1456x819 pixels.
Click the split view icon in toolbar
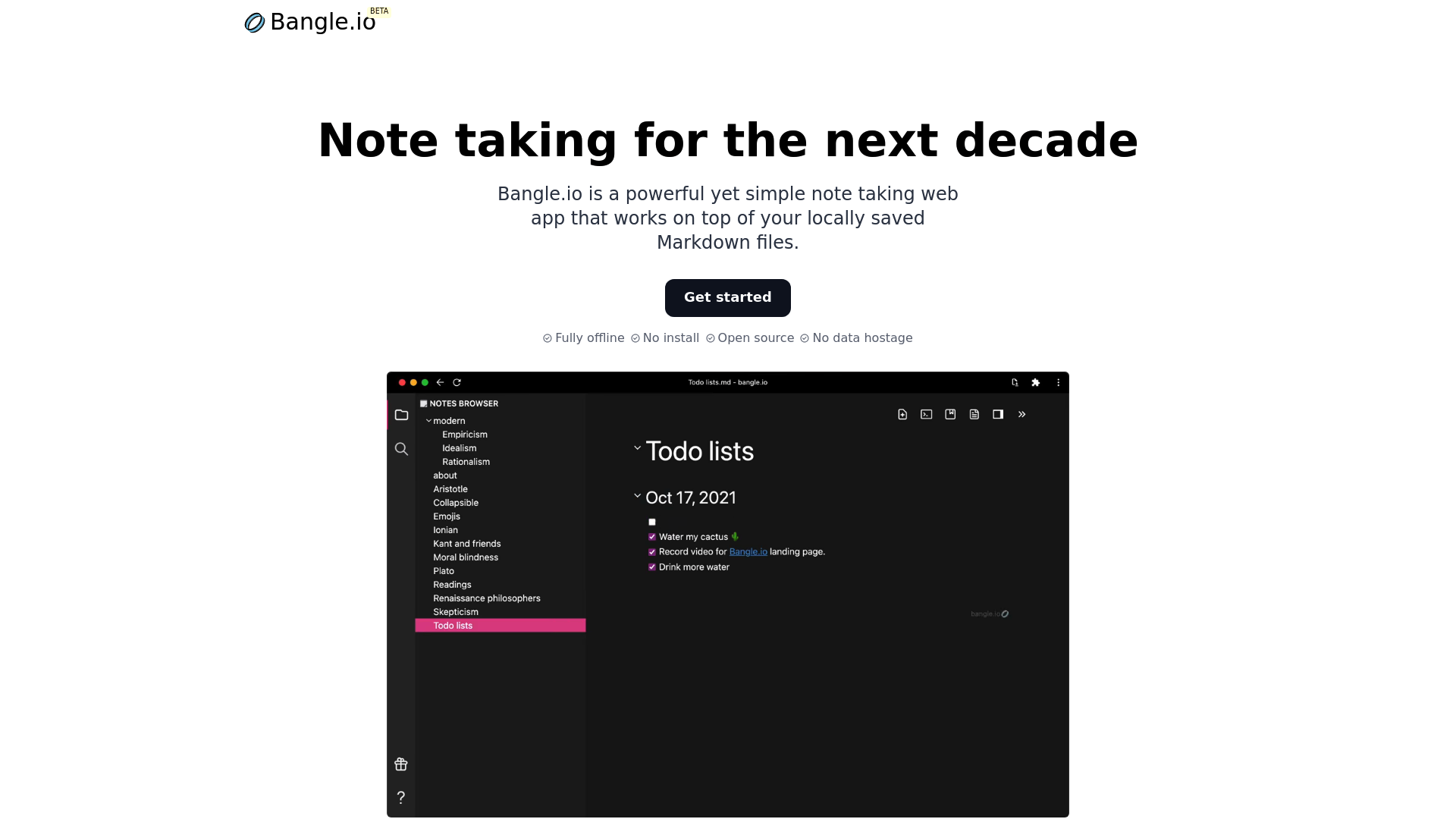click(998, 414)
